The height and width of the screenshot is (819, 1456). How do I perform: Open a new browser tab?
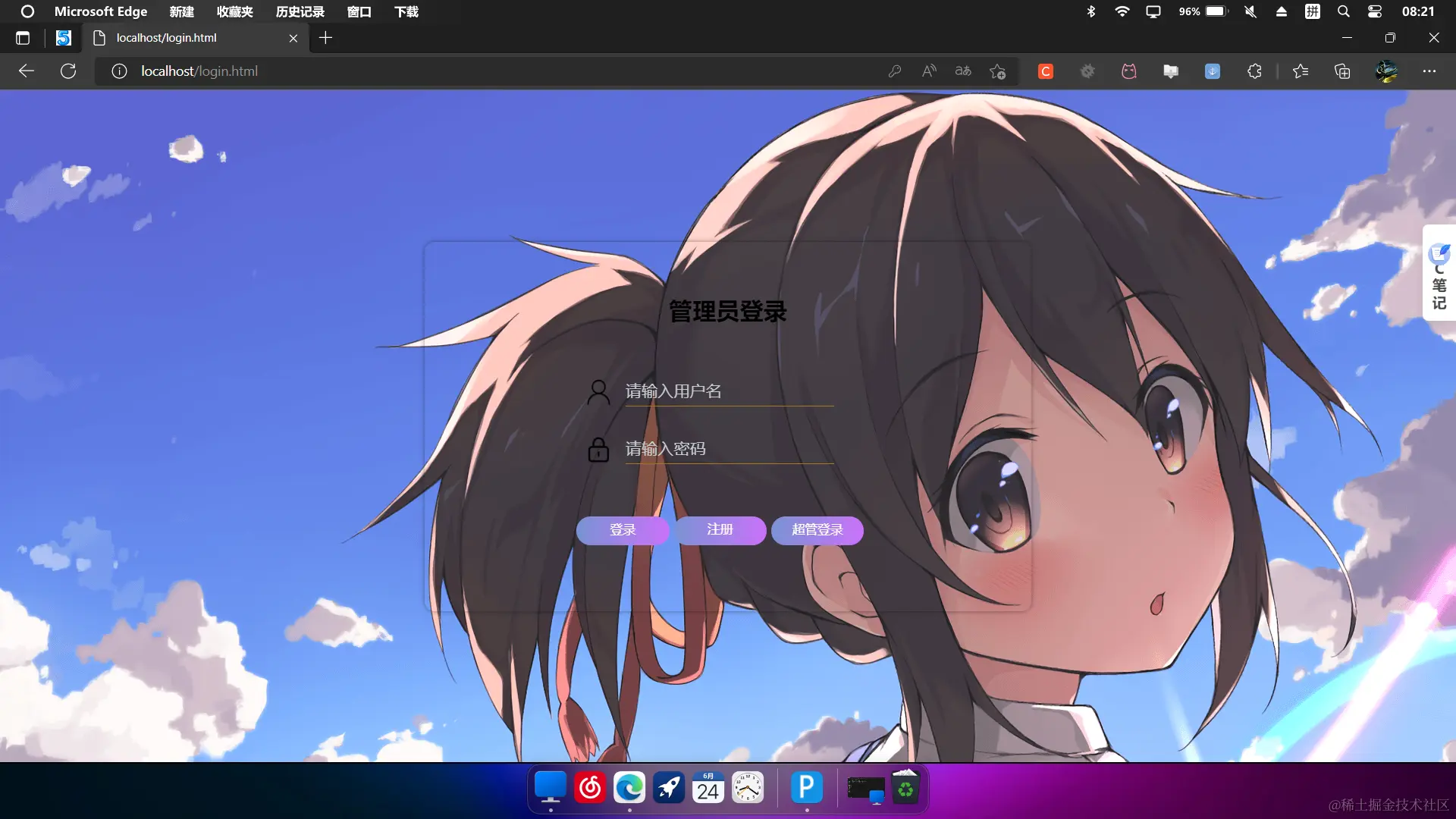tap(325, 38)
